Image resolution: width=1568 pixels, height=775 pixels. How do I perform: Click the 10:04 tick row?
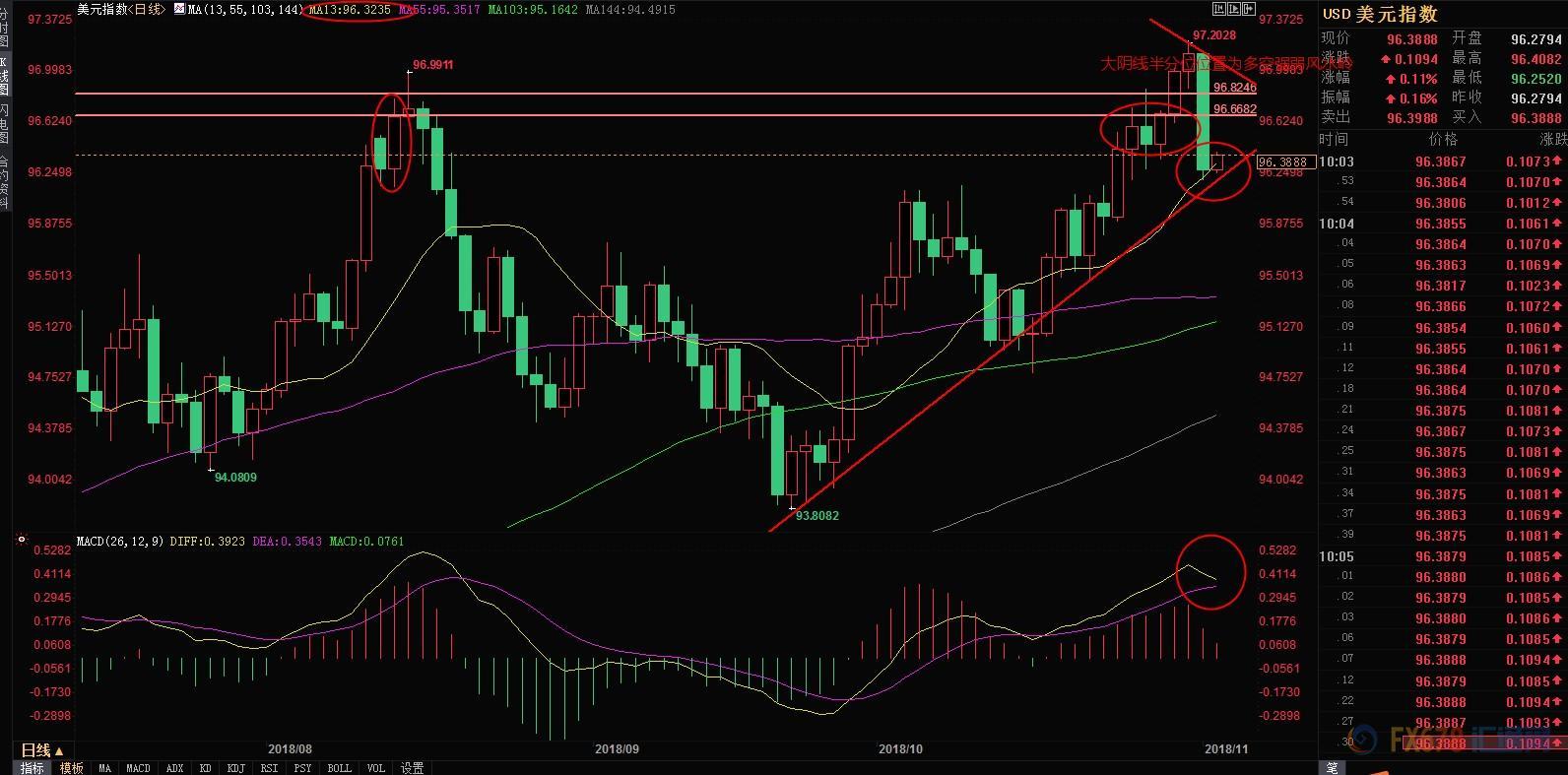1443,224
